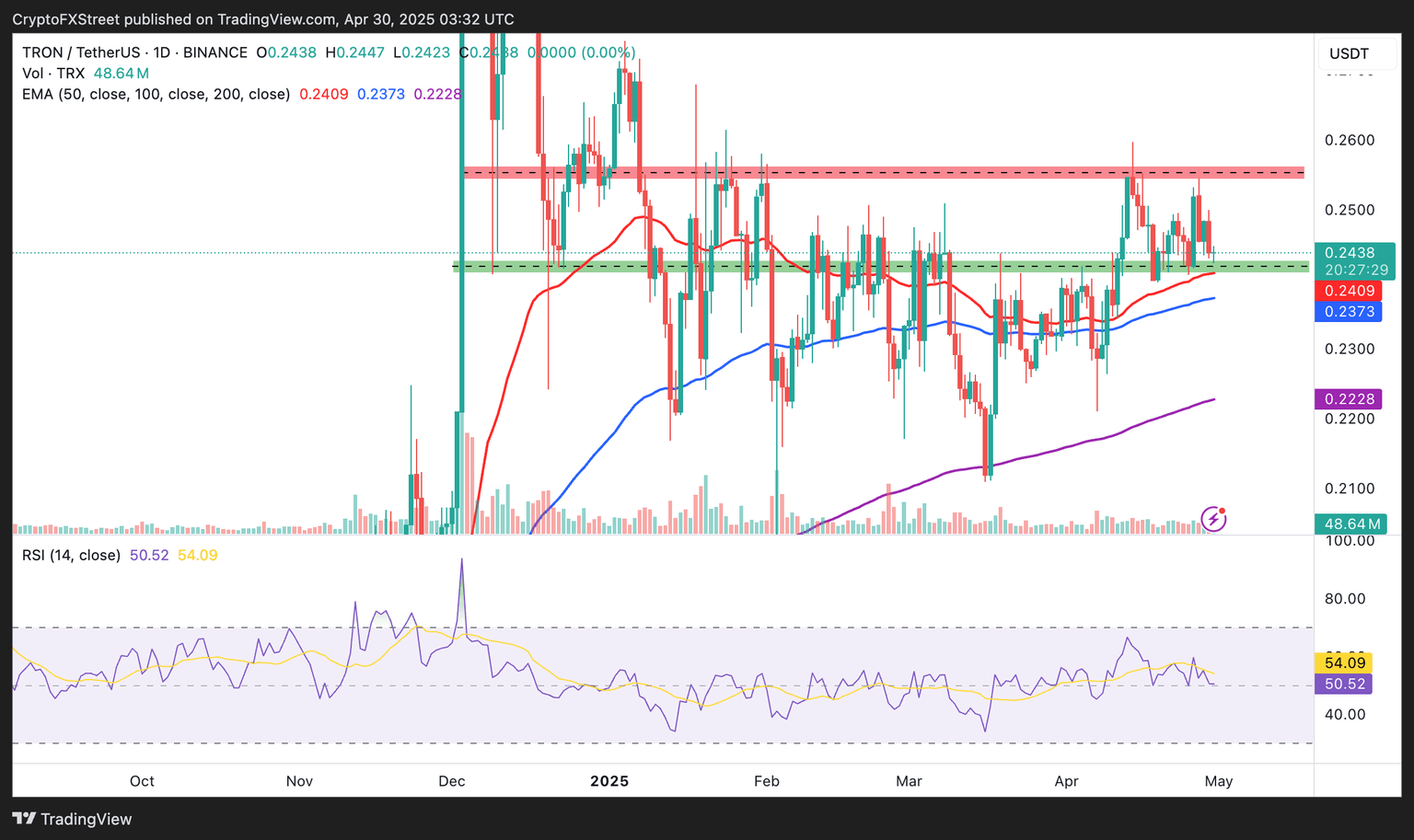Click the yellow RSI average label 54.09

pyautogui.click(x=1344, y=662)
